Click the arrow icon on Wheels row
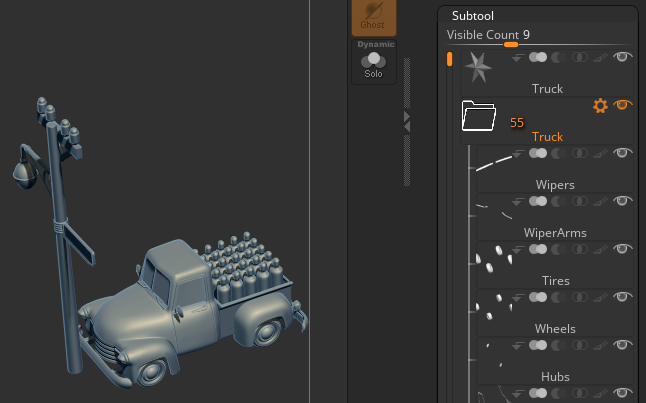The height and width of the screenshot is (403, 646). click(x=518, y=298)
